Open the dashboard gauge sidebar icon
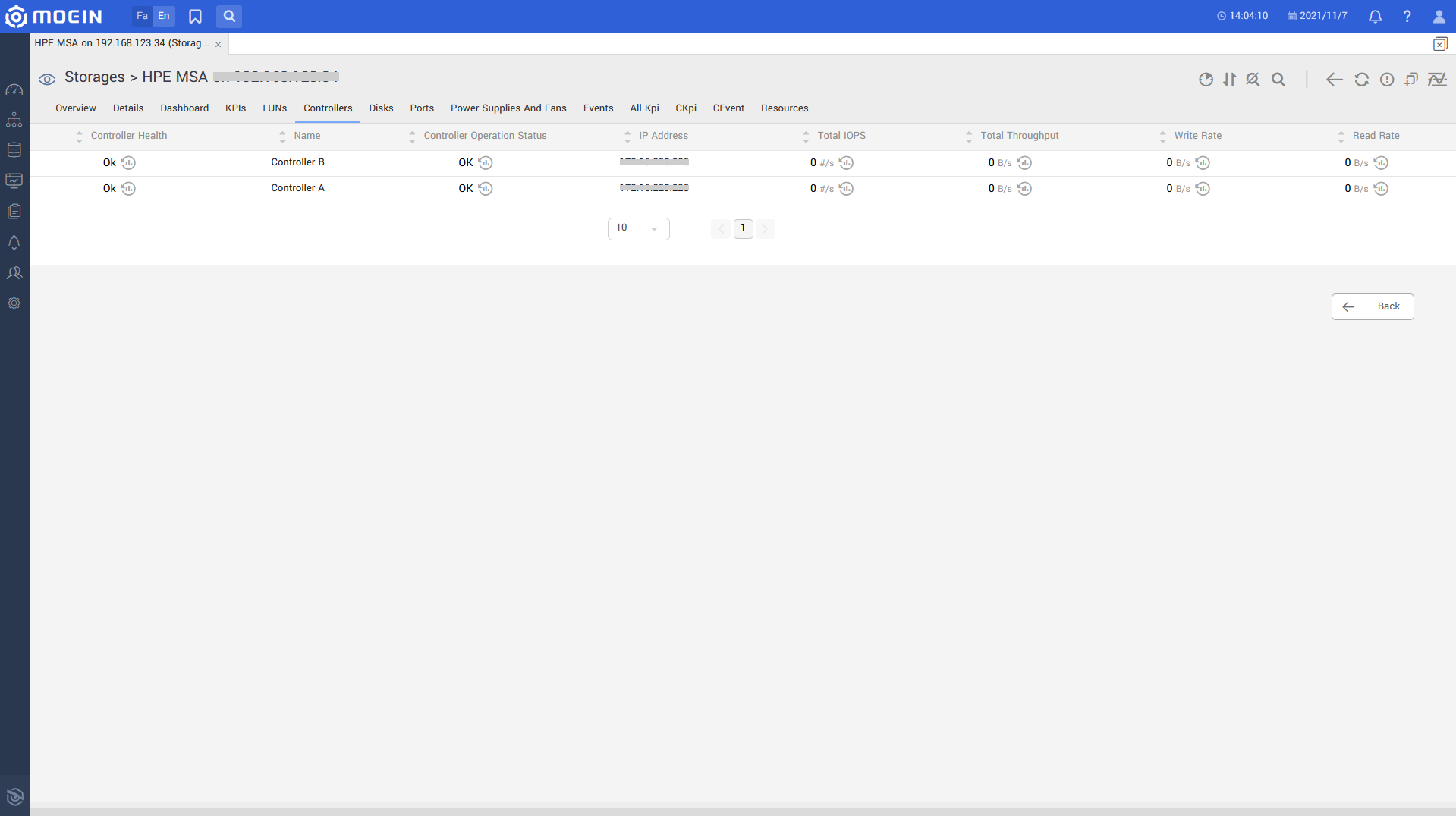1456x816 pixels. click(x=14, y=89)
